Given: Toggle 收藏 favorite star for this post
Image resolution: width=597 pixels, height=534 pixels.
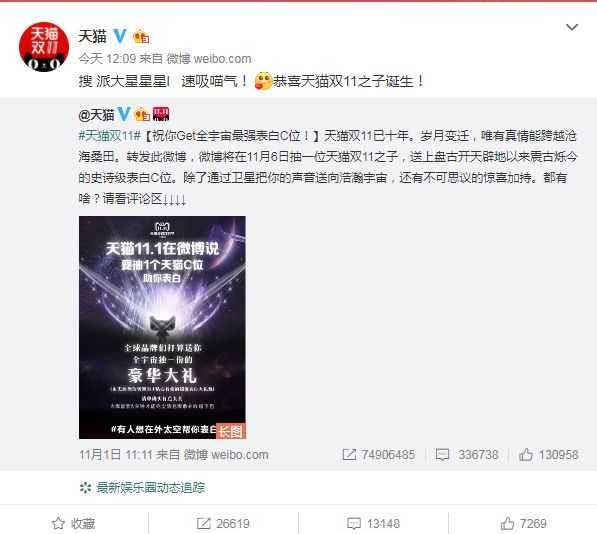Looking at the screenshot, I should [x=73, y=523].
